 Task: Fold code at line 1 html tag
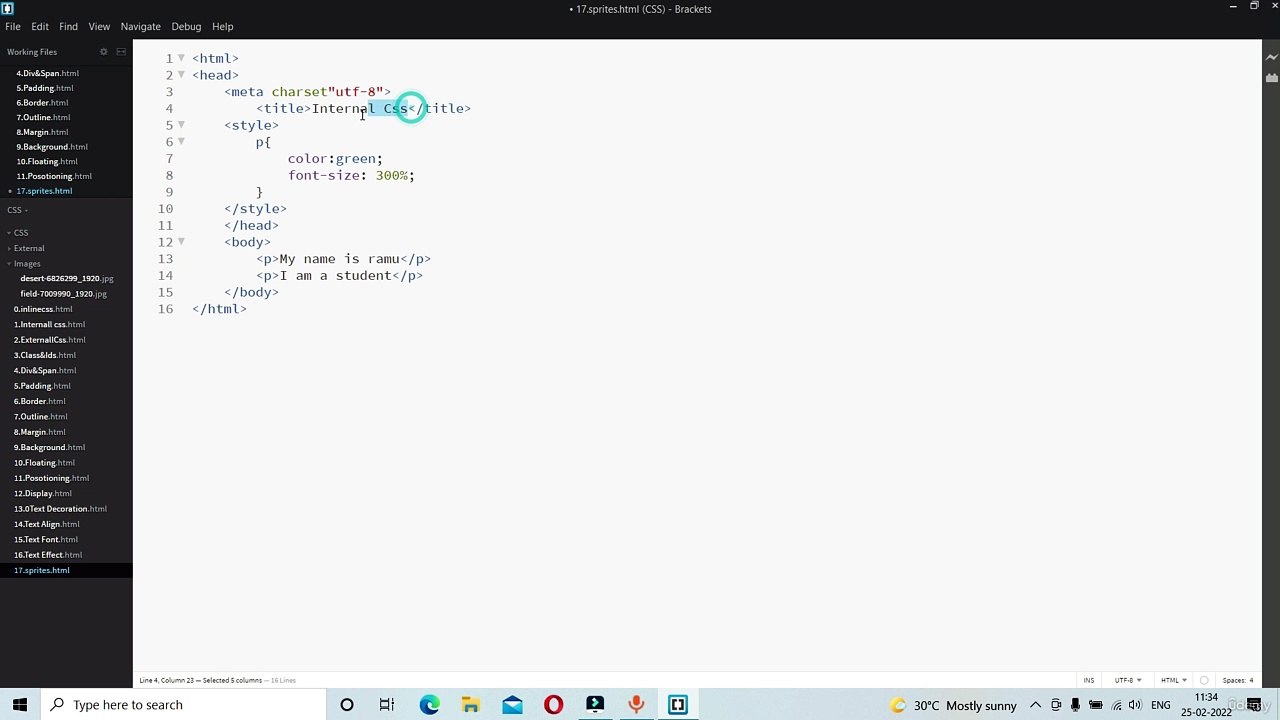point(181,58)
